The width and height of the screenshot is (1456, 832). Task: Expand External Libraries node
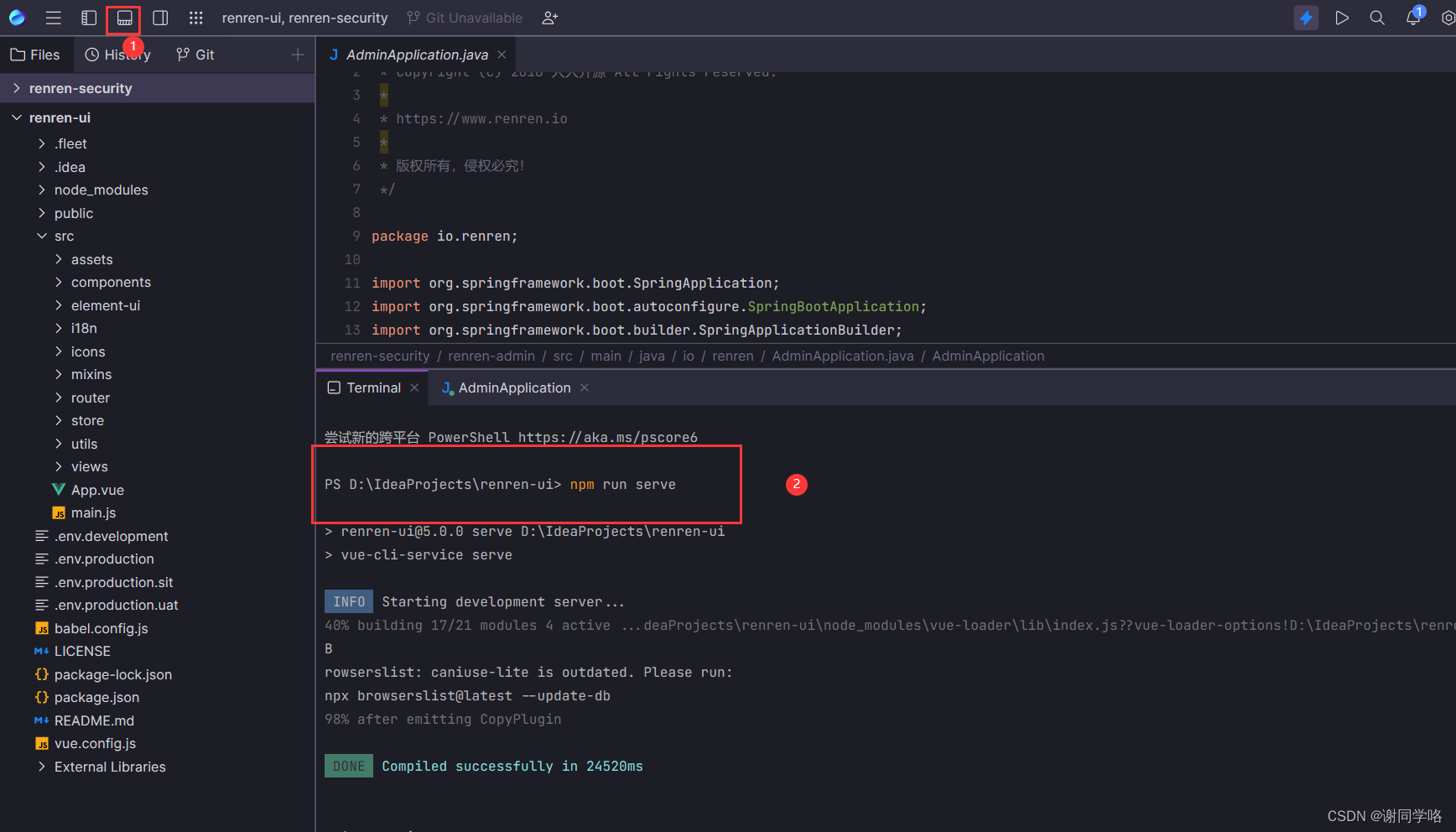tap(41, 767)
